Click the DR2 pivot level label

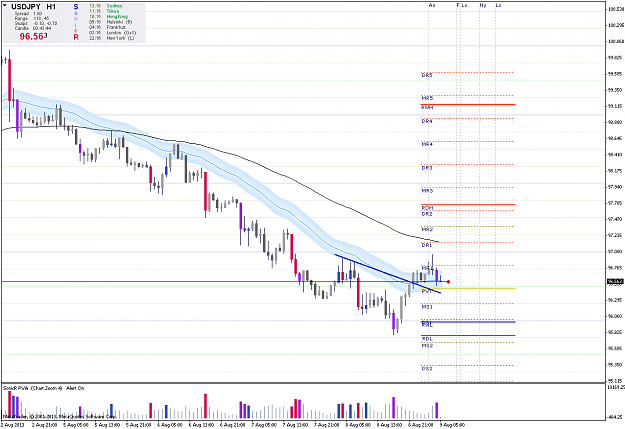[x=426, y=214]
